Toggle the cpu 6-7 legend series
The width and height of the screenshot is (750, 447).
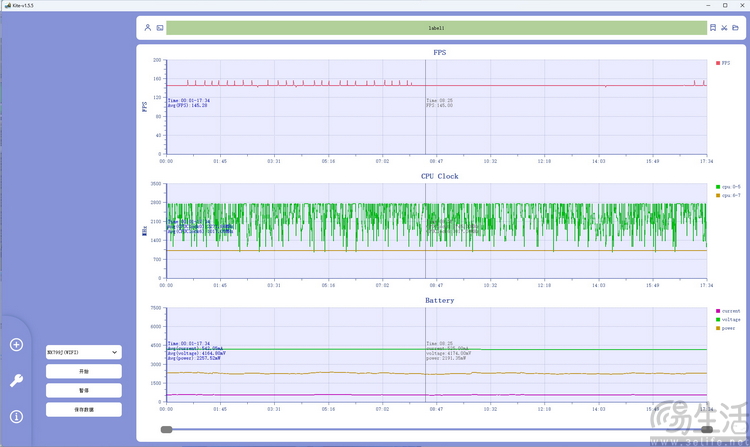click(726, 195)
